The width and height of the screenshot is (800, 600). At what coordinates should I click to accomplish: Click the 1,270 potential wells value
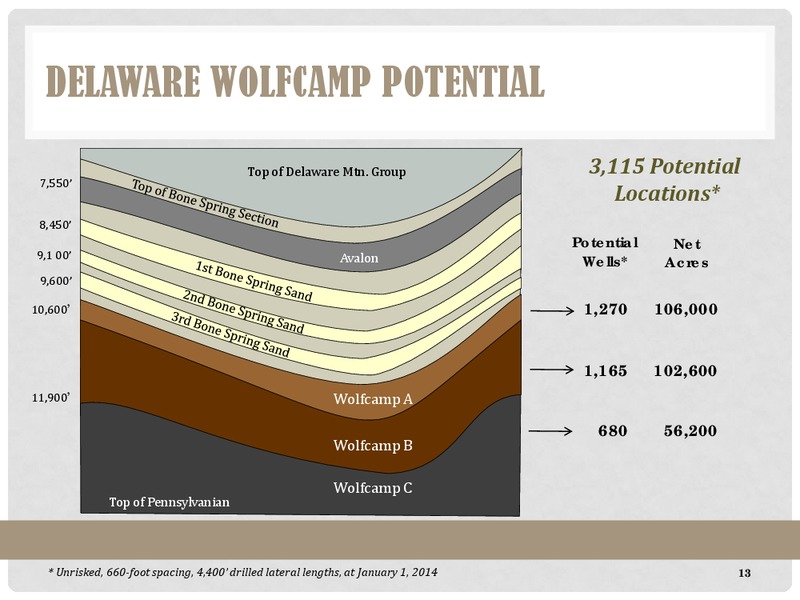pos(606,309)
